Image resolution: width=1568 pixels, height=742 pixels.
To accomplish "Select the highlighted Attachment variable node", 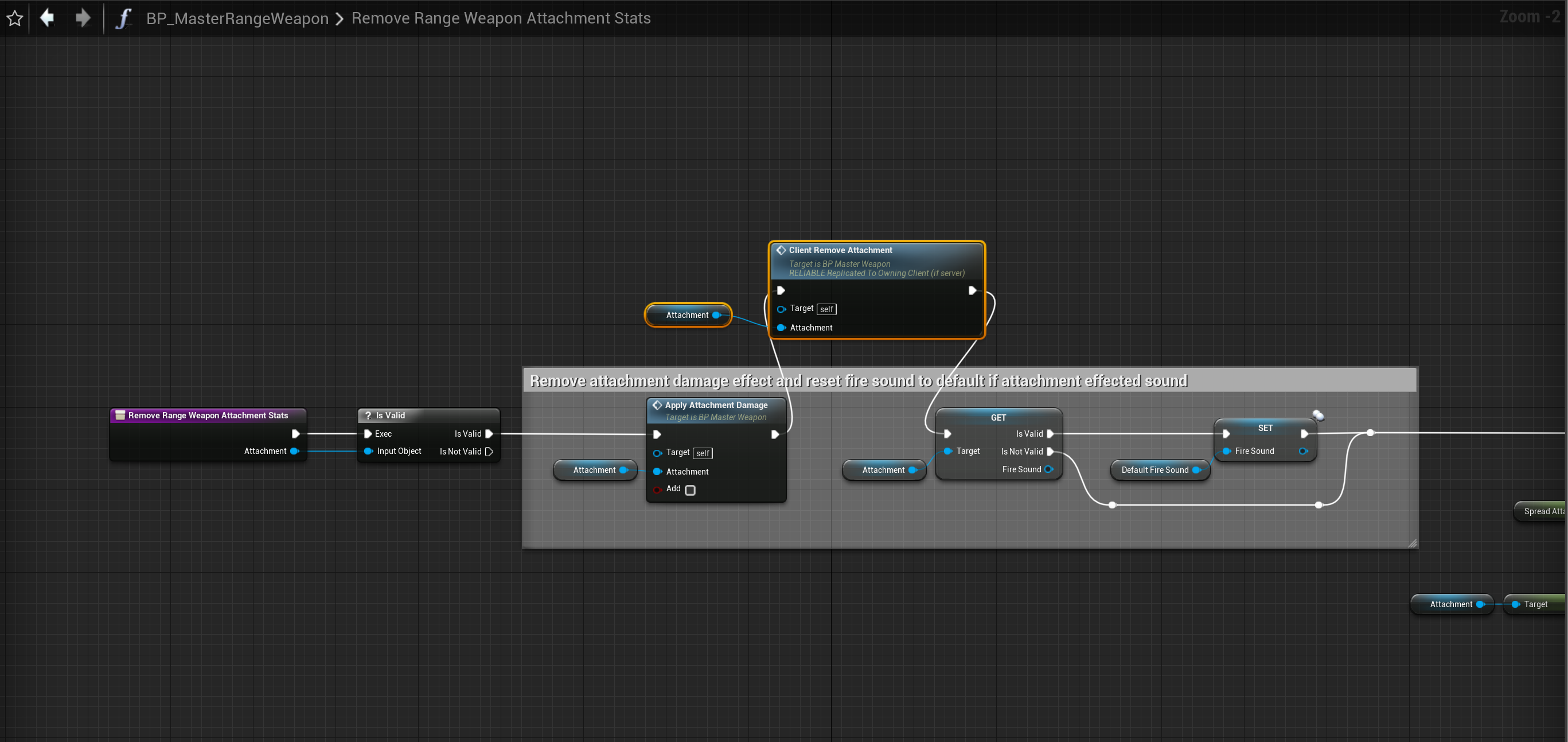I will [687, 315].
